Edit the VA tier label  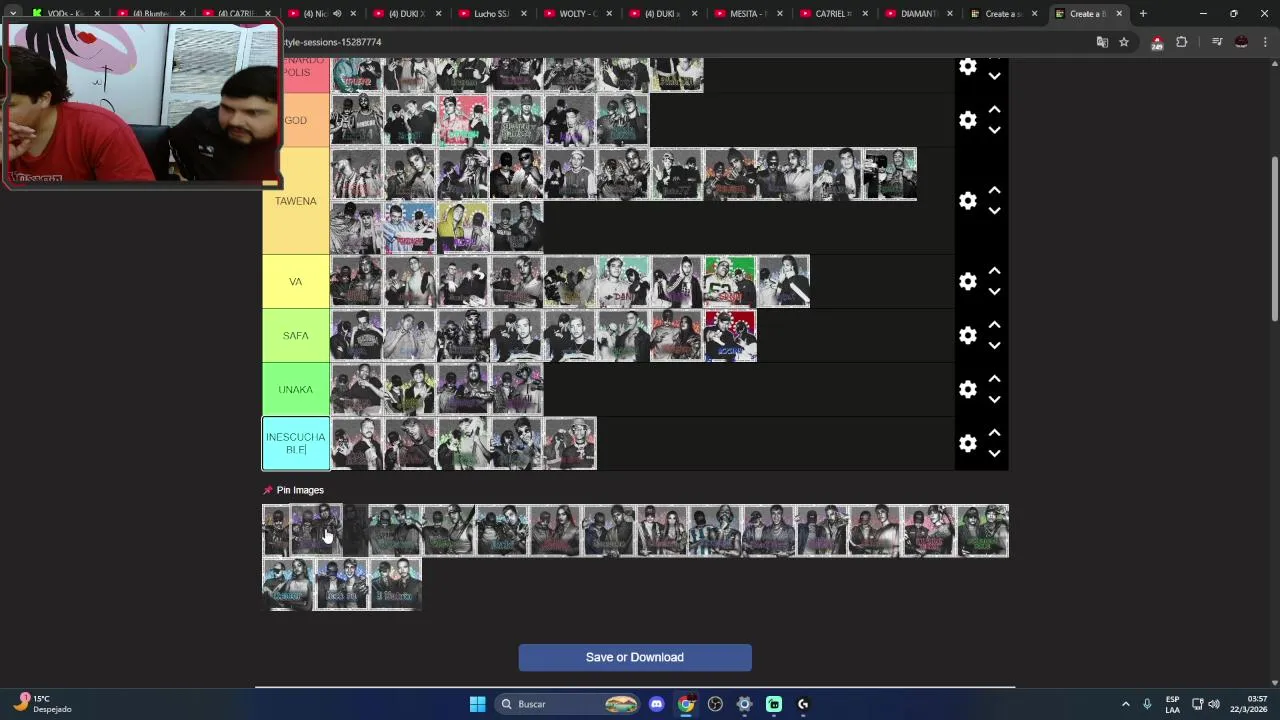296,282
